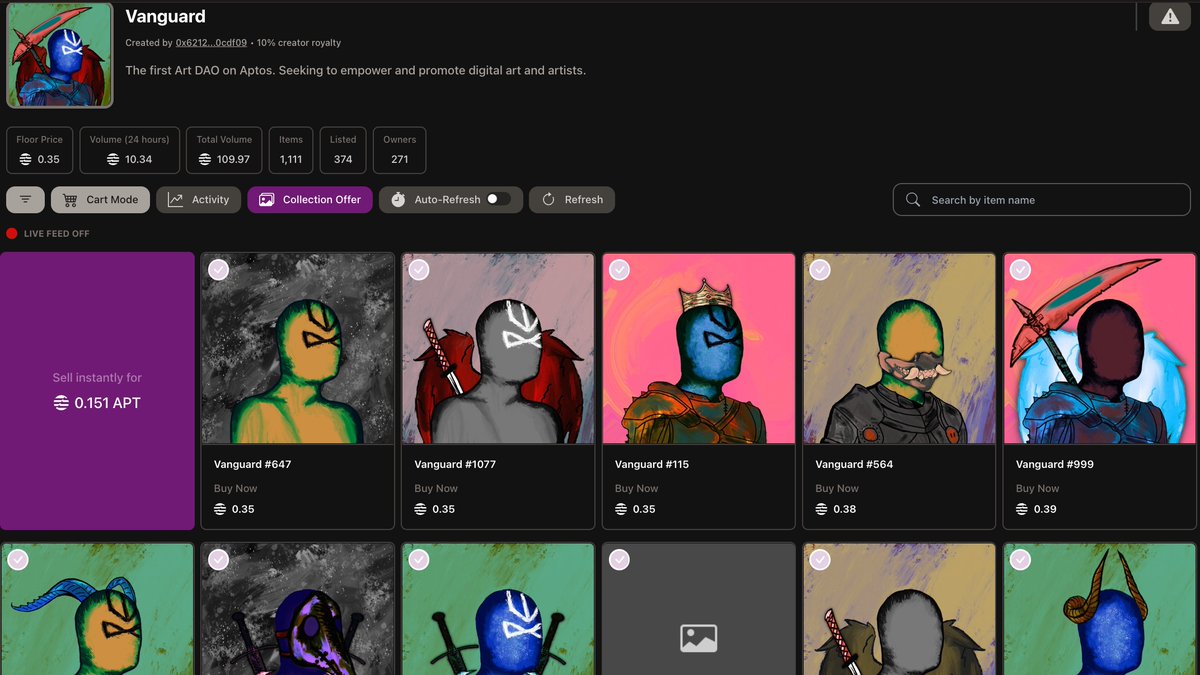Click the Vanguard #564 title text
Screen dimensions: 1200x675
tap(854, 464)
